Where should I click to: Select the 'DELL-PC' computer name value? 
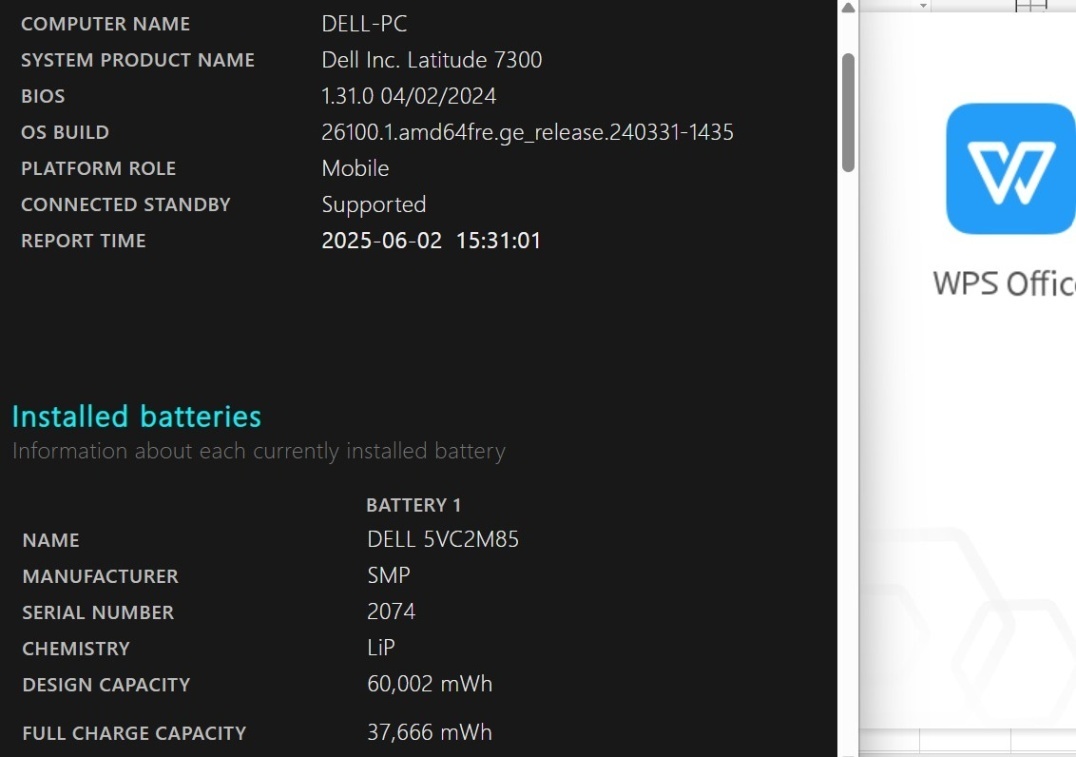point(364,23)
